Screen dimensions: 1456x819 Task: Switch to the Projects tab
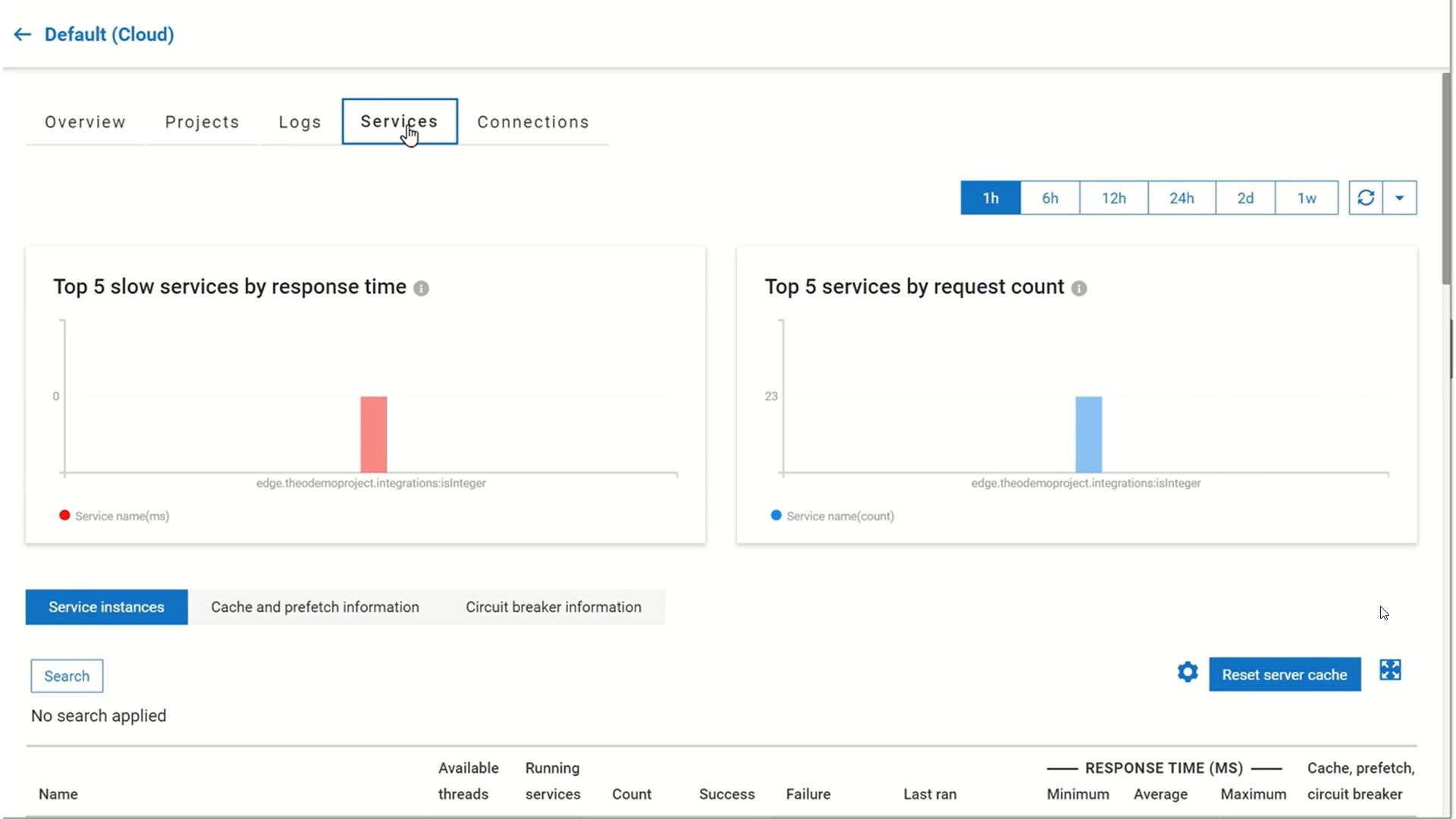[202, 121]
